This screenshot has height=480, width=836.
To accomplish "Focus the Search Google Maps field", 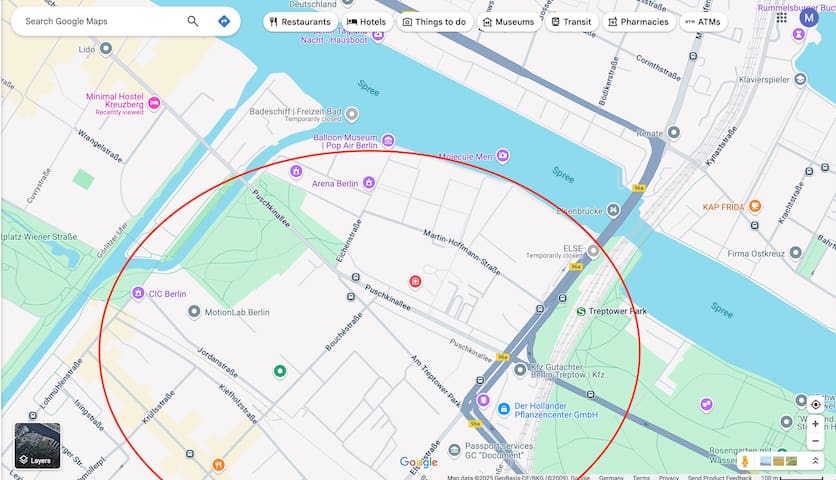I will tap(100, 21).
